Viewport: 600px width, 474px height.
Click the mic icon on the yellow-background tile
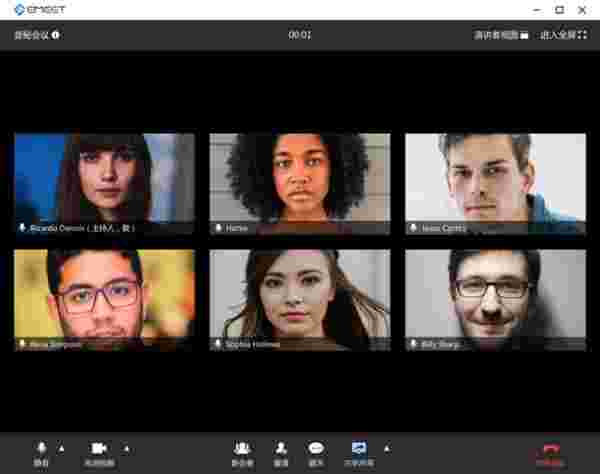click(x=22, y=344)
